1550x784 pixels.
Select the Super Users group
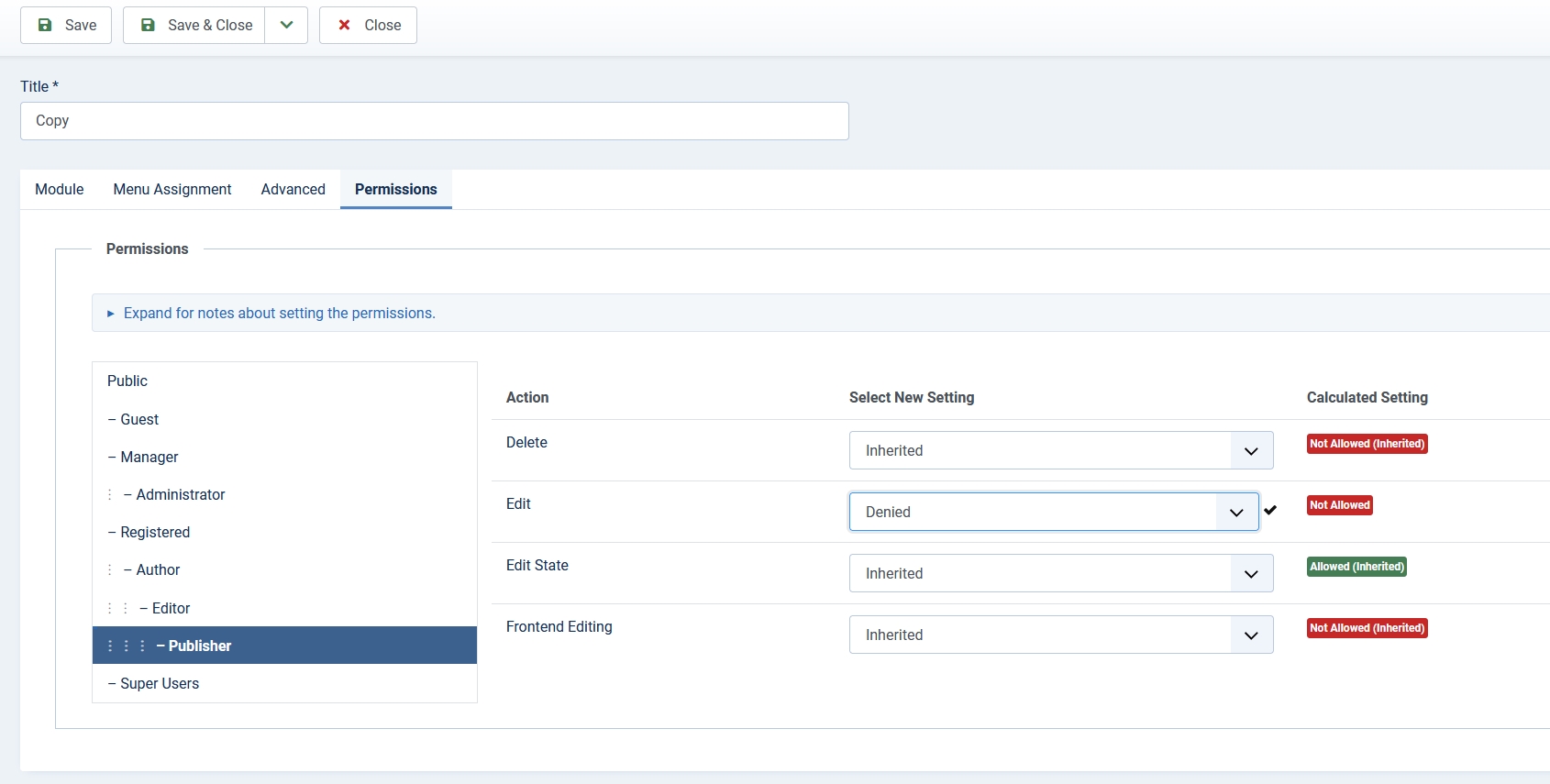160,683
